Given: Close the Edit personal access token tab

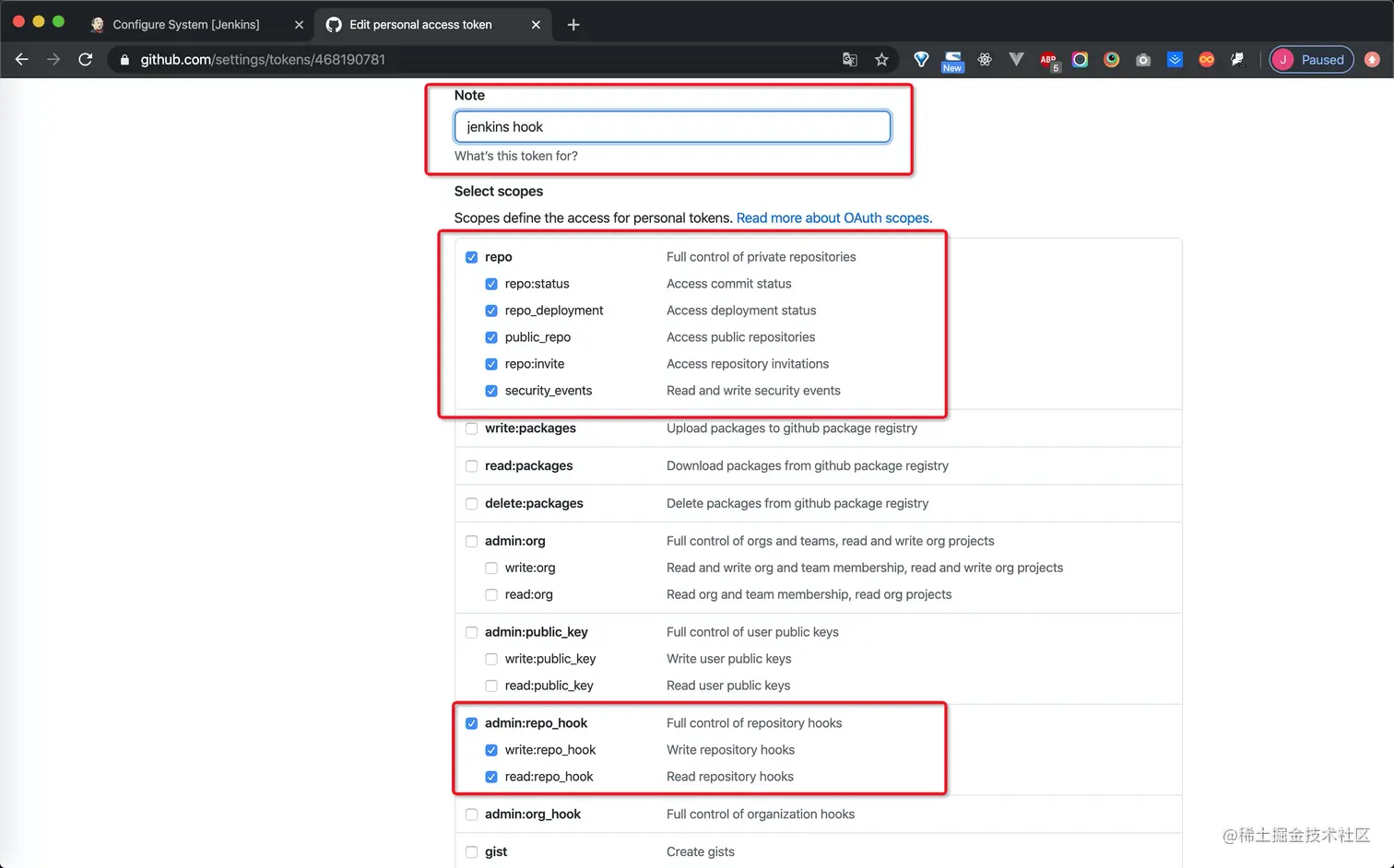Looking at the screenshot, I should coord(536,25).
